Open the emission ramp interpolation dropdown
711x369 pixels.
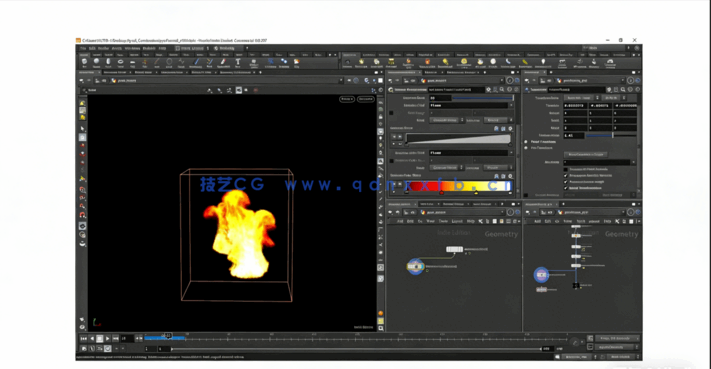(x=447, y=168)
